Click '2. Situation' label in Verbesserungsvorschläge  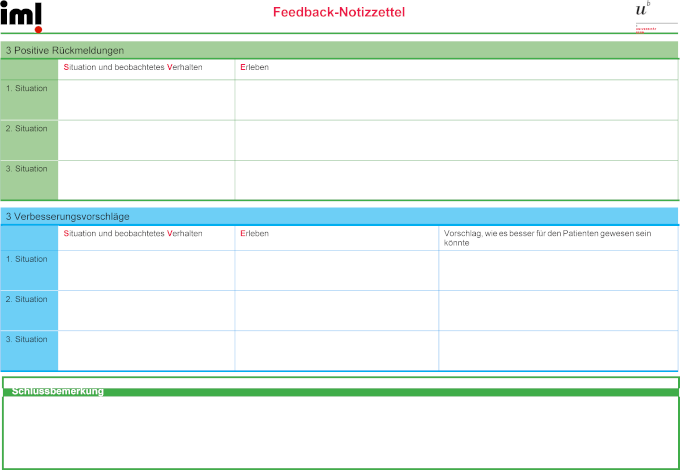click(x=26, y=299)
